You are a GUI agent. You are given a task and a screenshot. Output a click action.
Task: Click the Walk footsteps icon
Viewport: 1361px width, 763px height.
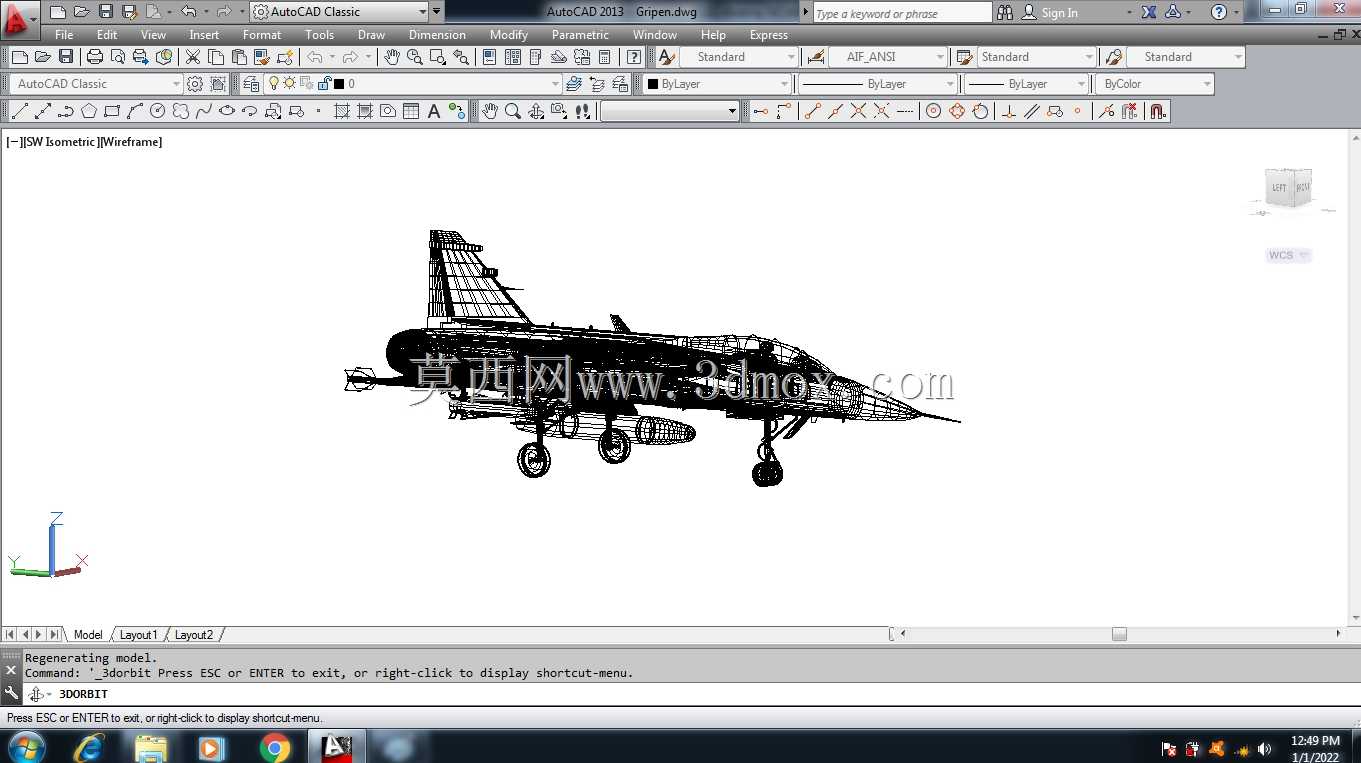(583, 111)
